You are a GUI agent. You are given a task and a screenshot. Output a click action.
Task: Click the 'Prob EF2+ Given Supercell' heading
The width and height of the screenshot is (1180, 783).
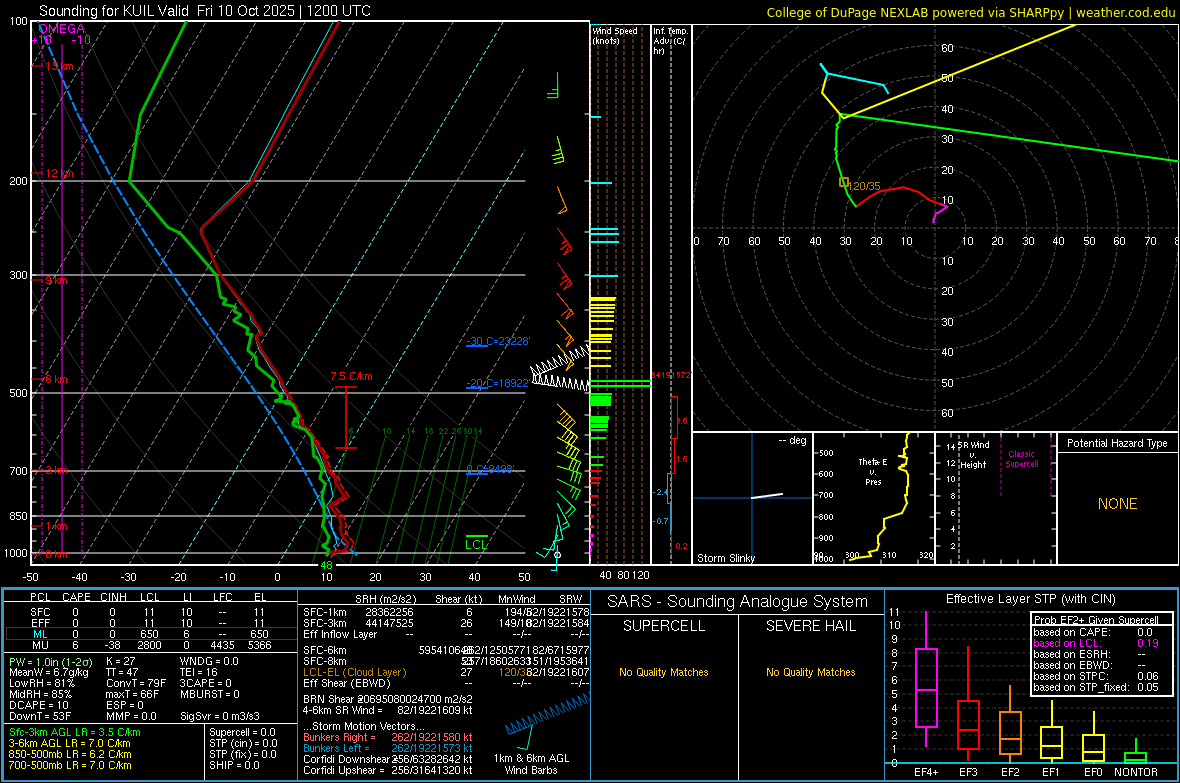point(1096,620)
